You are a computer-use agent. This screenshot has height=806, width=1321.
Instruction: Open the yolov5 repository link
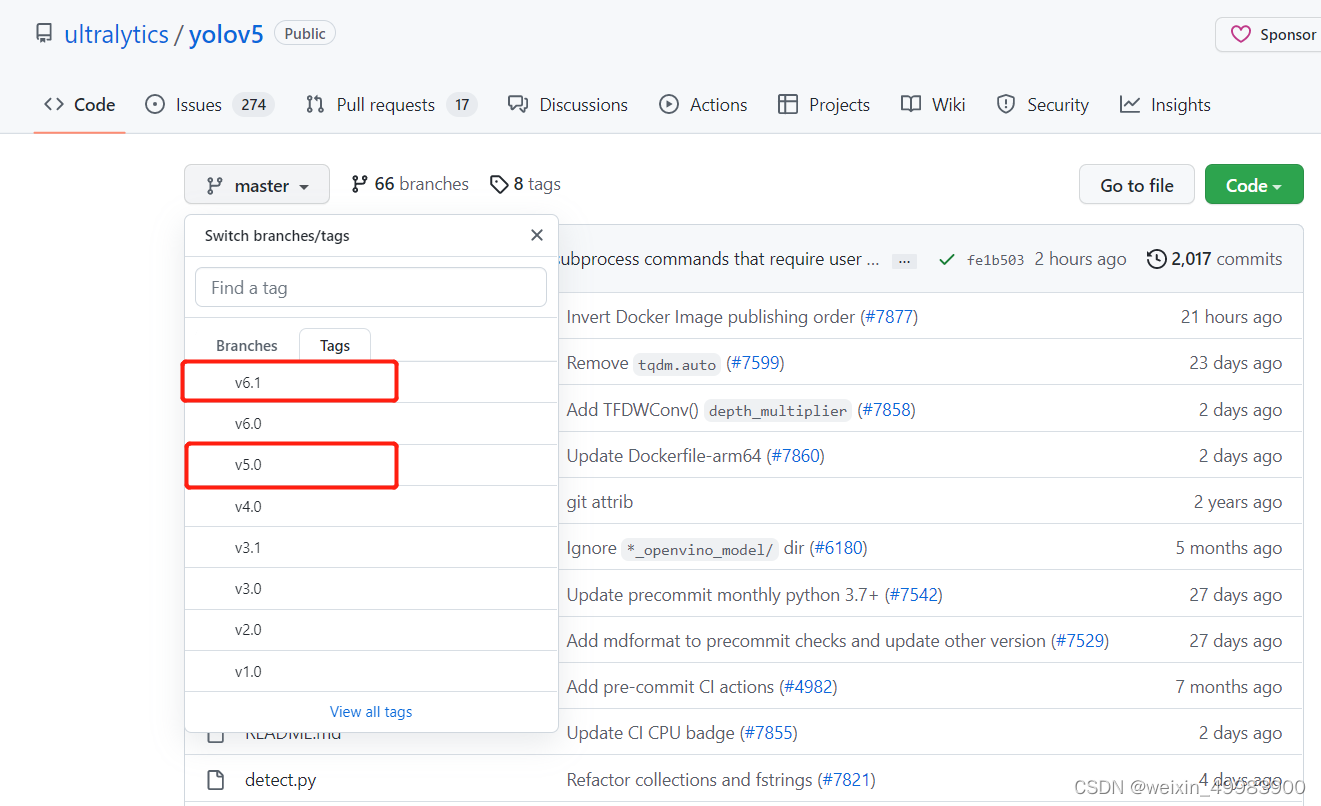pos(226,34)
